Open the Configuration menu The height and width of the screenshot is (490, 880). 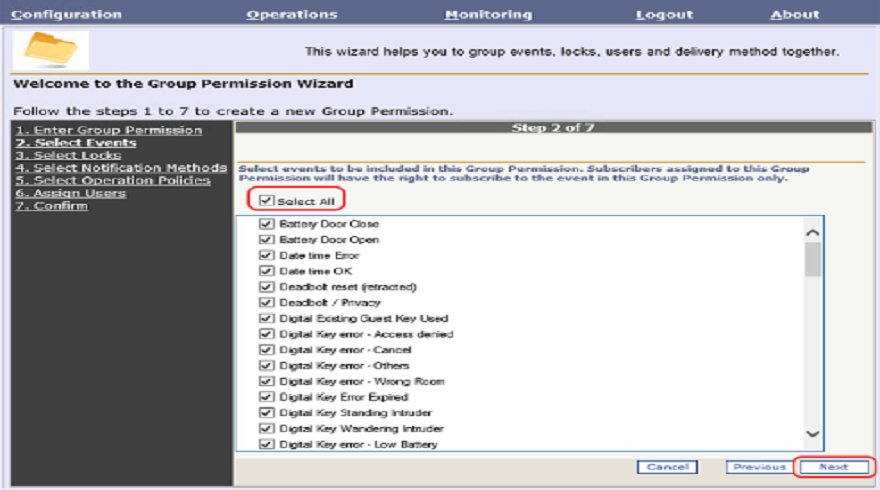[x=66, y=14]
